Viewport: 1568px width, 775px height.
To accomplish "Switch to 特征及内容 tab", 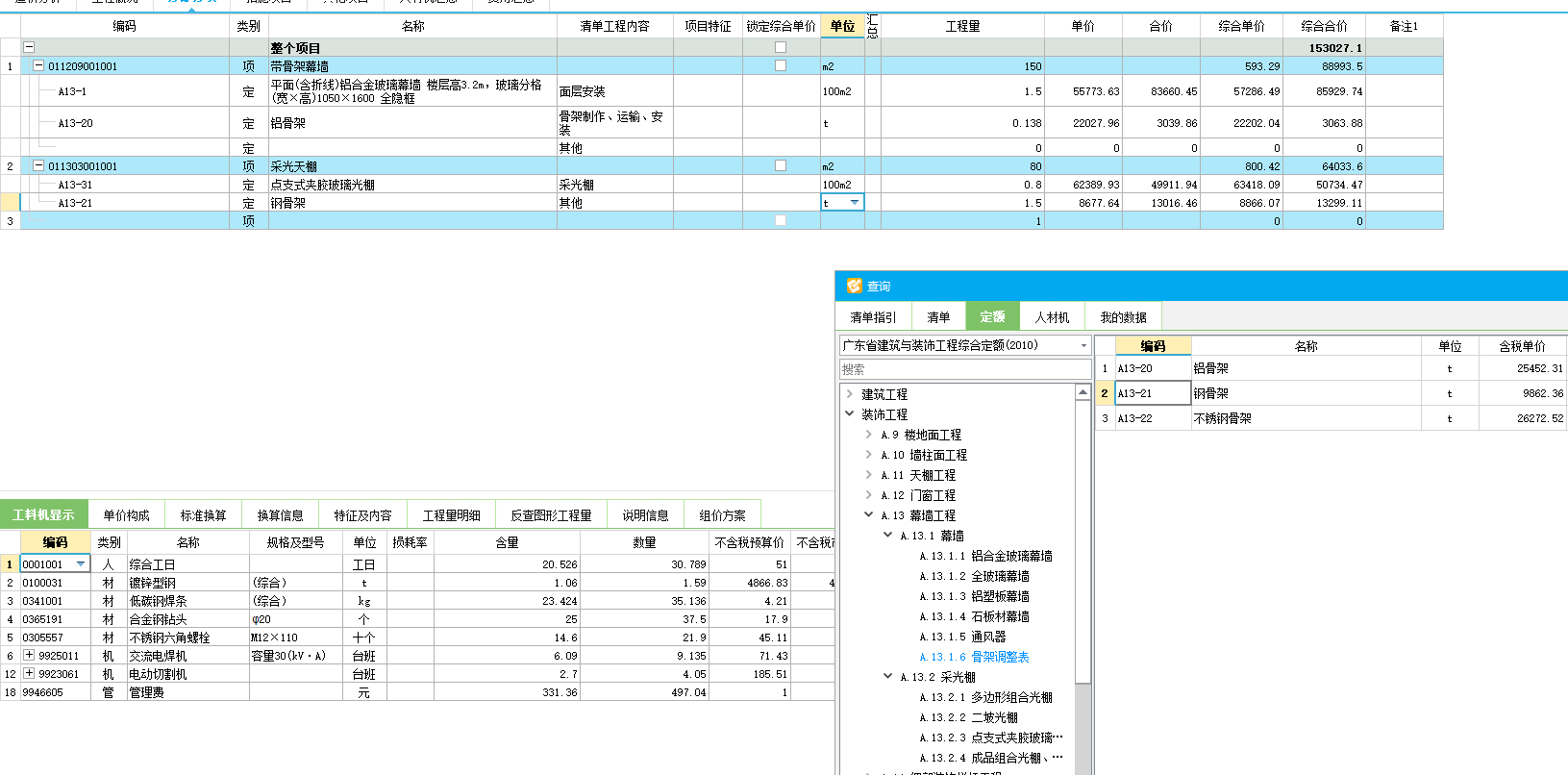I will 362,514.
